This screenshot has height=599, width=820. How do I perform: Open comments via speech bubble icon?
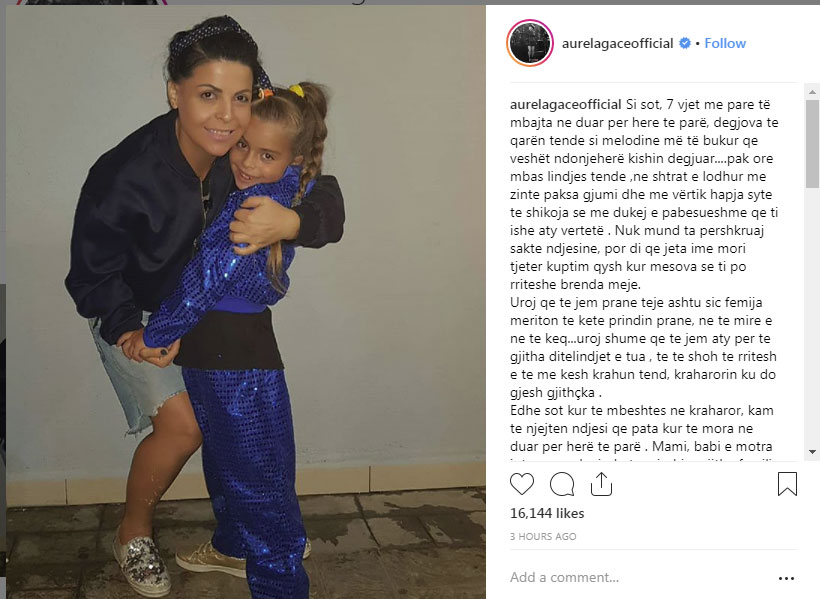pos(562,484)
